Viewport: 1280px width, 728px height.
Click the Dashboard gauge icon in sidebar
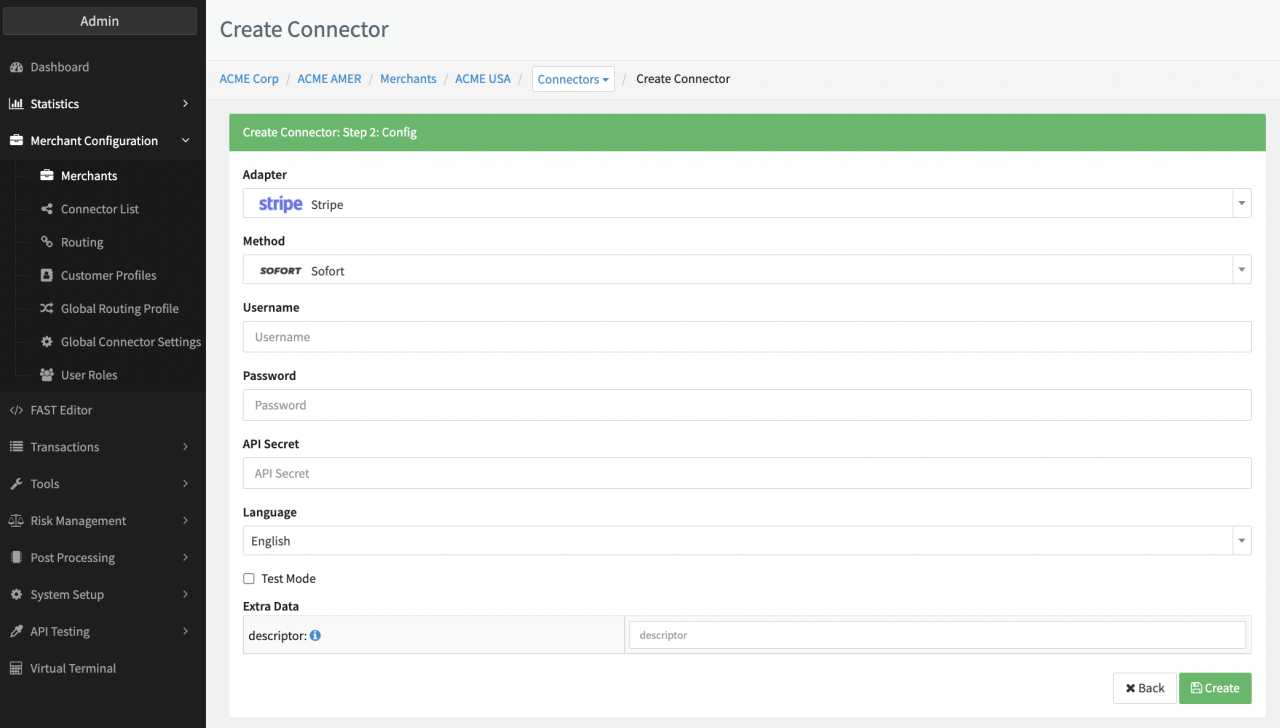[x=16, y=67]
